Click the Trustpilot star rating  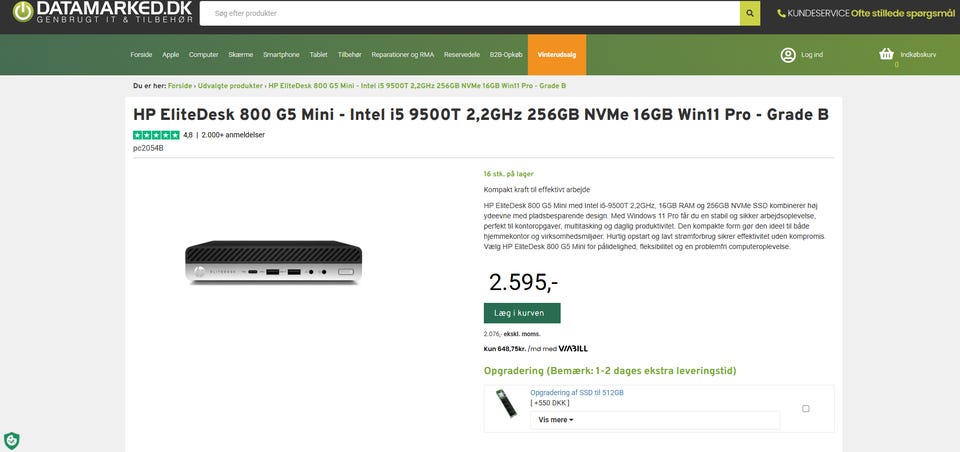[156, 135]
